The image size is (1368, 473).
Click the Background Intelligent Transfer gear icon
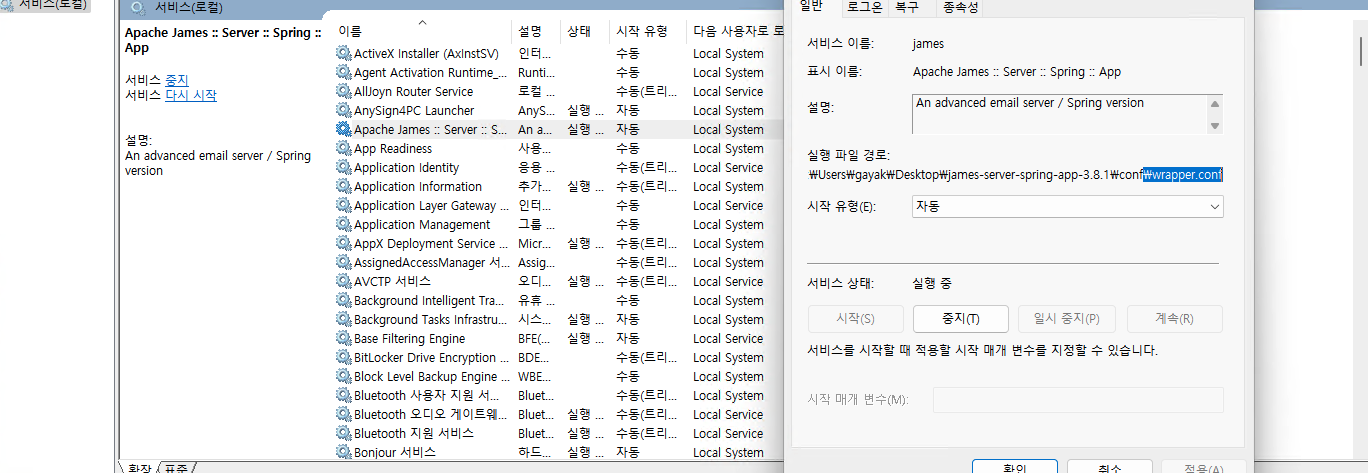pos(344,301)
